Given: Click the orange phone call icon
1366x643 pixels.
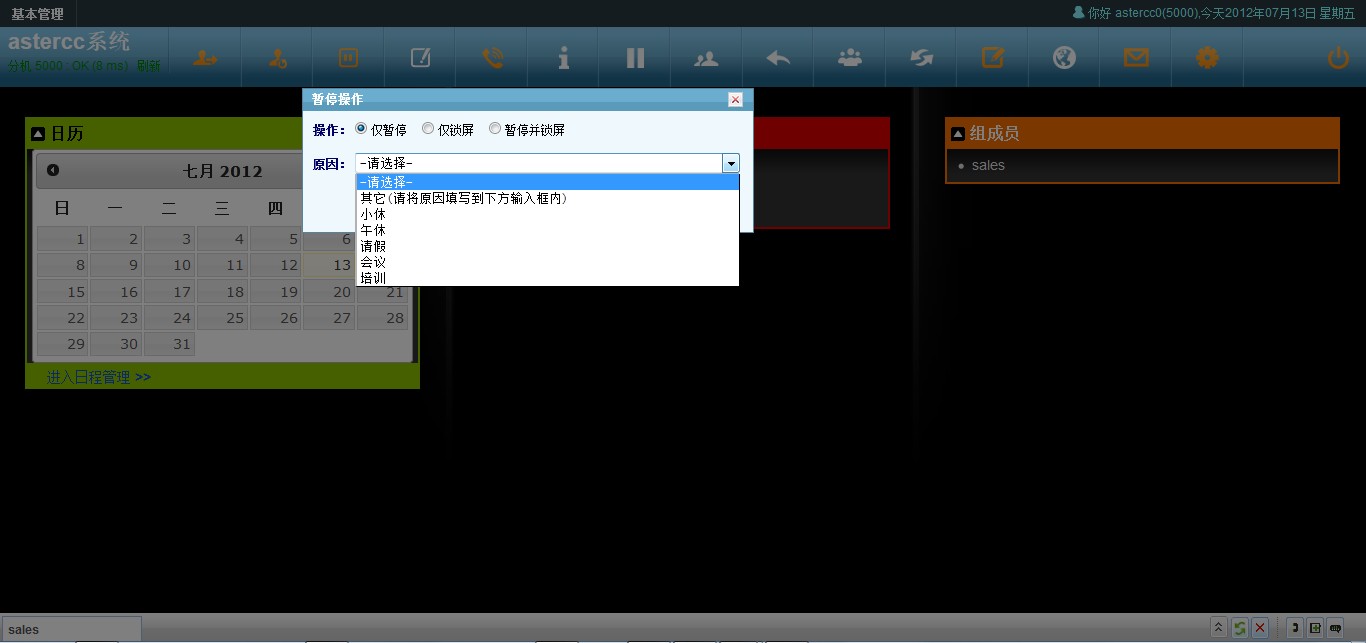Looking at the screenshot, I should pos(492,58).
